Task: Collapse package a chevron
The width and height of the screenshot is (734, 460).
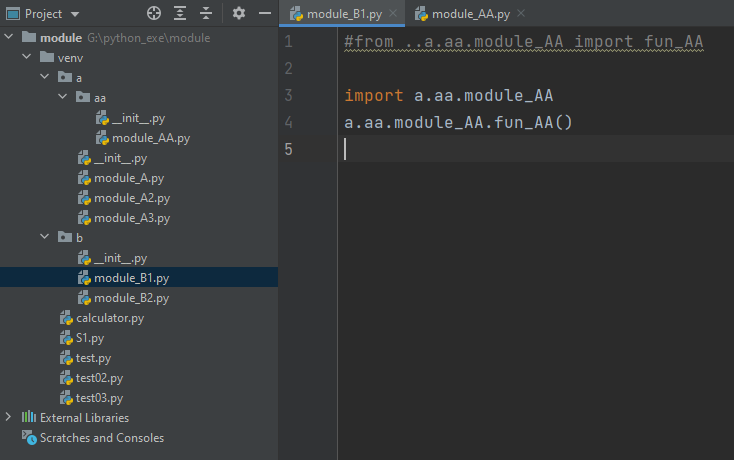Action: (44, 76)
